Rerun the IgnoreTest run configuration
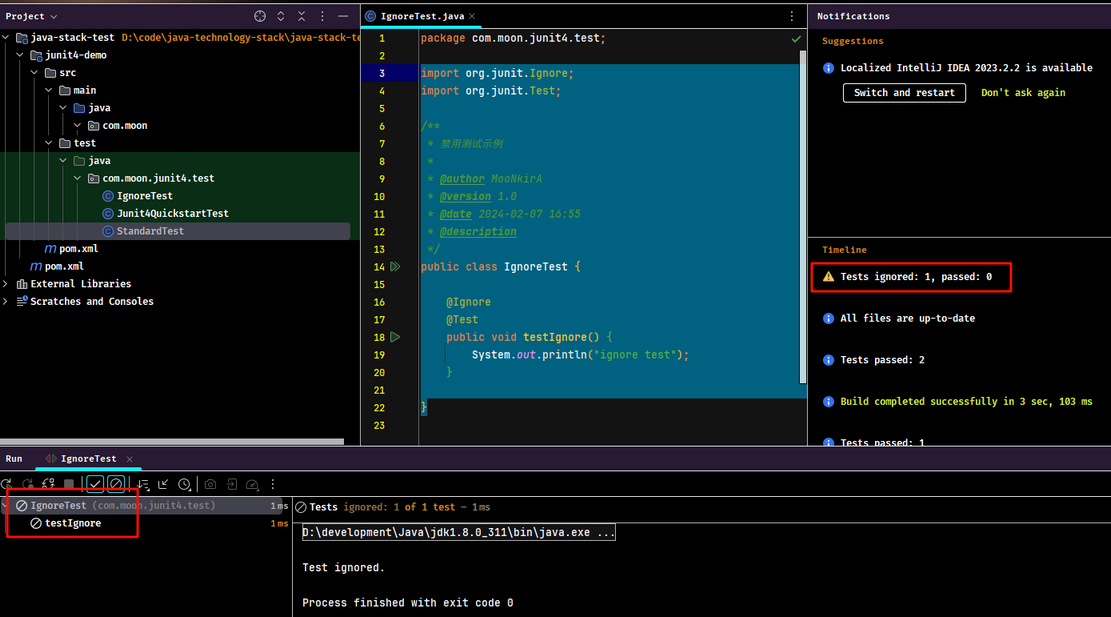The width and height of the screenshot is (1111, 617). click(6, 485)
